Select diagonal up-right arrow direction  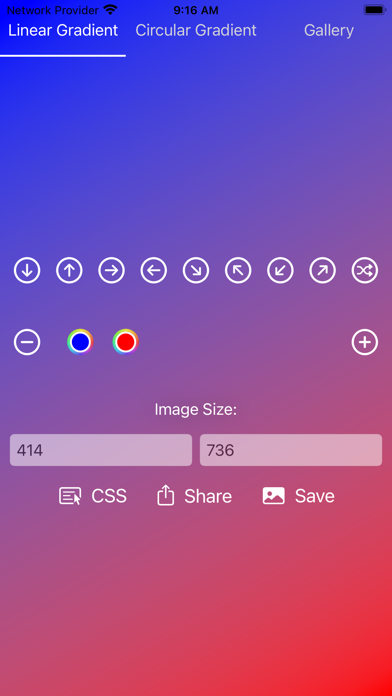[x=322, y=270]
